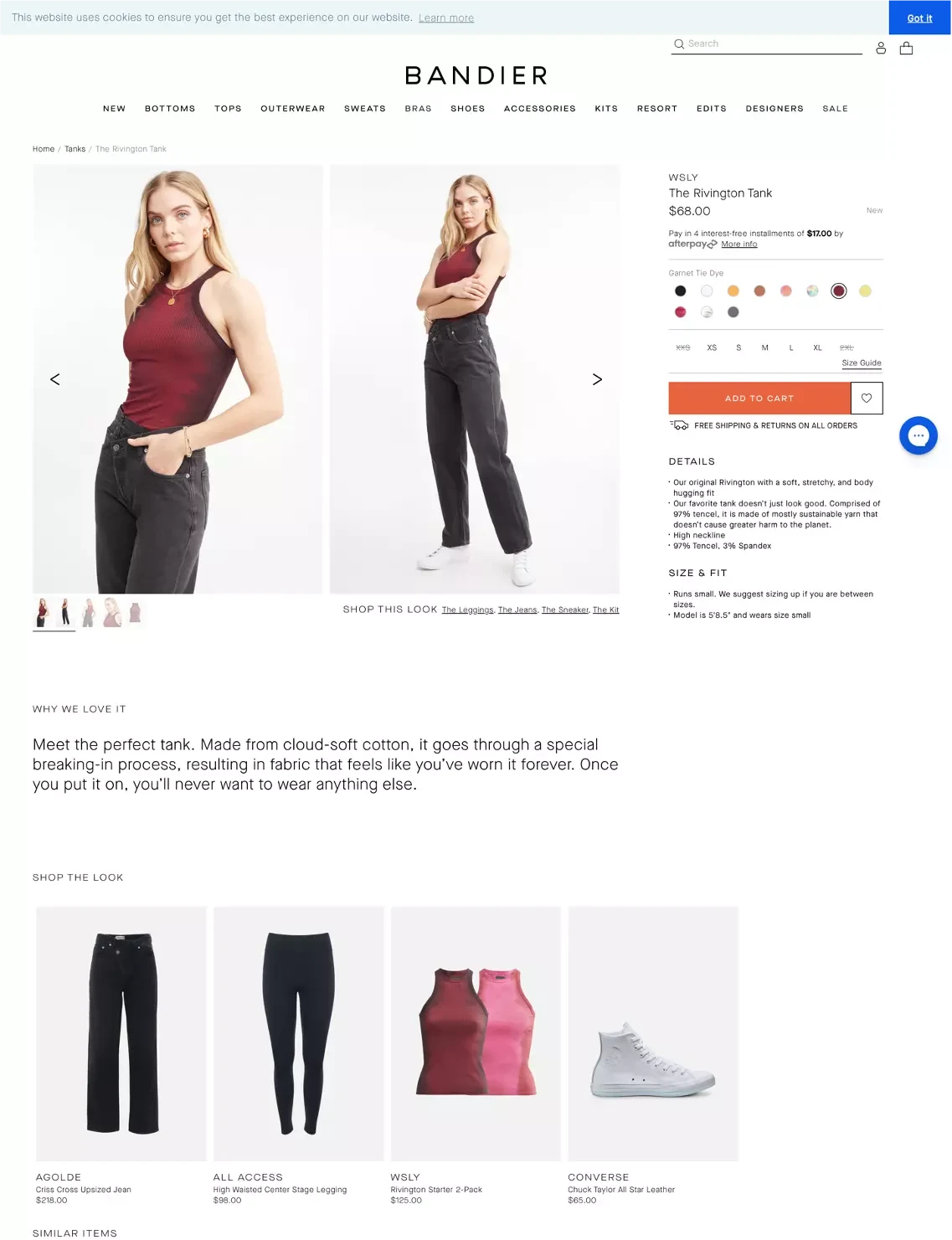952x1240 pixels.
Task: Open the user account icon
Action: point(881,49)
